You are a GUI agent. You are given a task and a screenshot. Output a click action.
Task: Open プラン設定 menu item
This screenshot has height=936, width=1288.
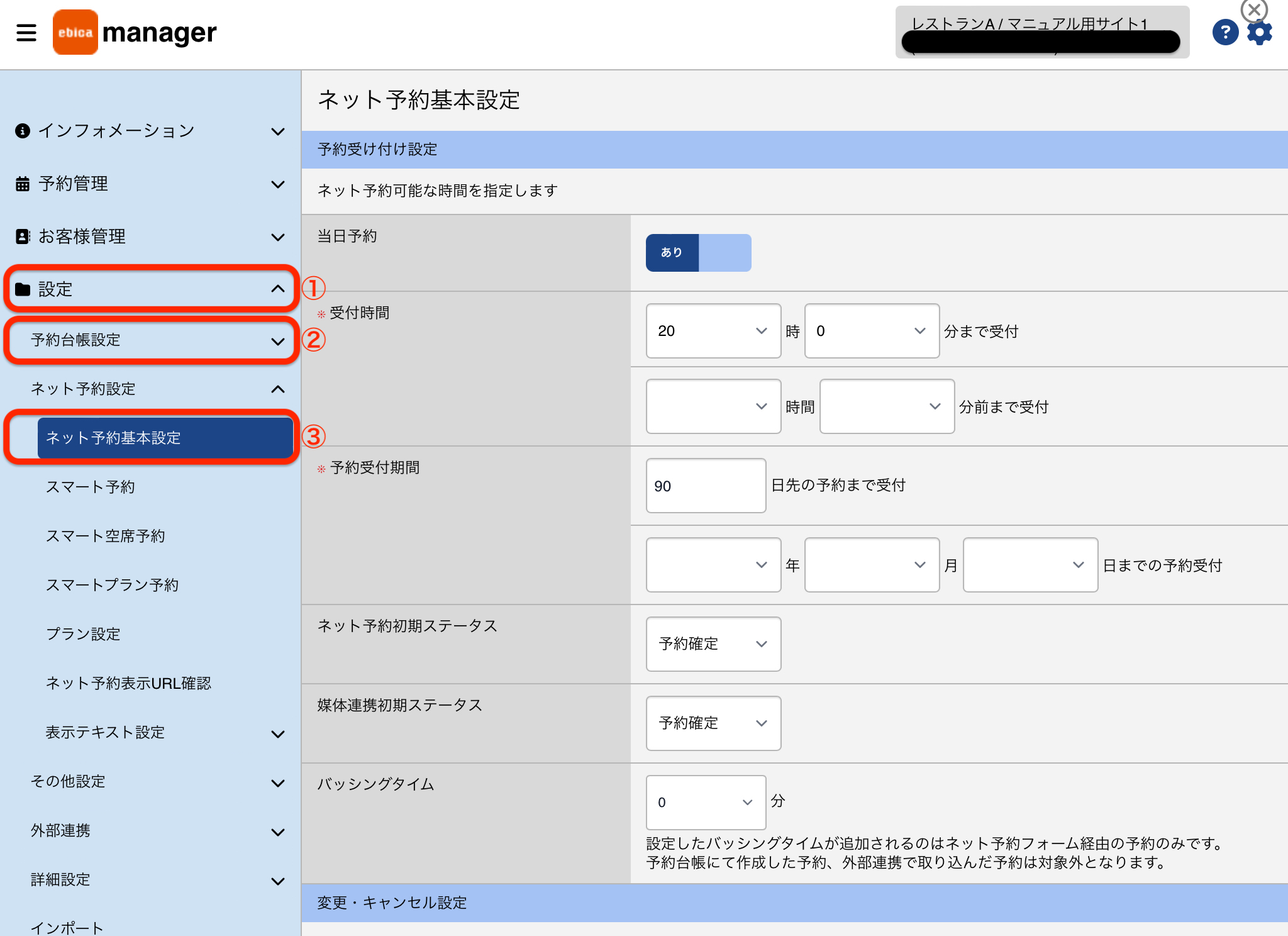(x=82, y=634)
